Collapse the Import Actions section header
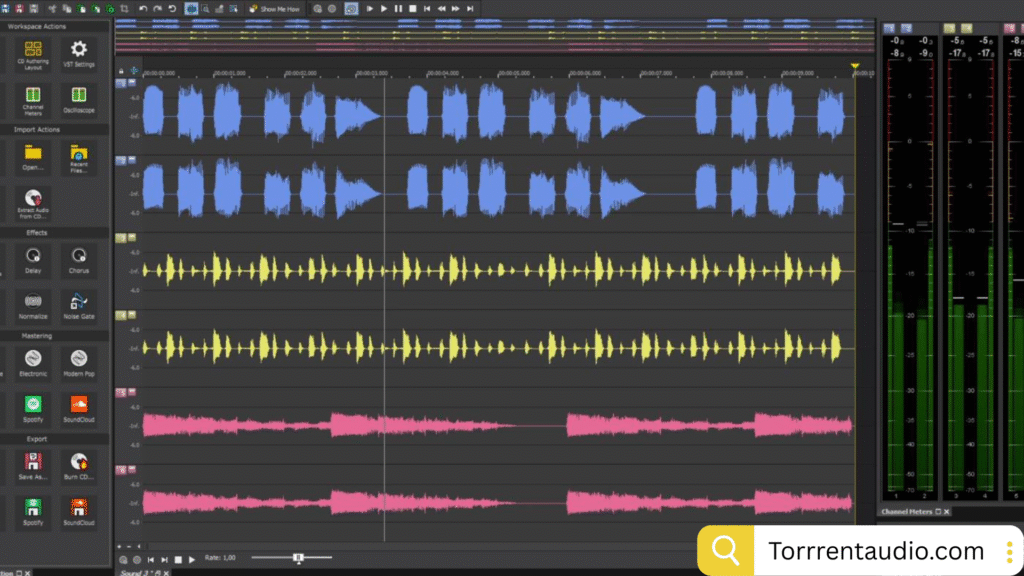Screen dimensions: 1024x576 click(37, 130)
